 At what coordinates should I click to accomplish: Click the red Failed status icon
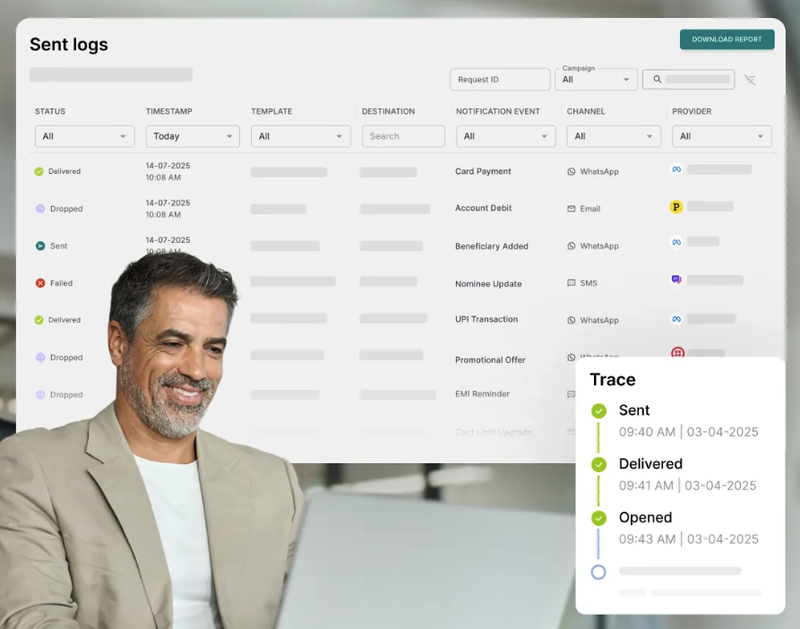pyautogui.click(x=40, y=283)
